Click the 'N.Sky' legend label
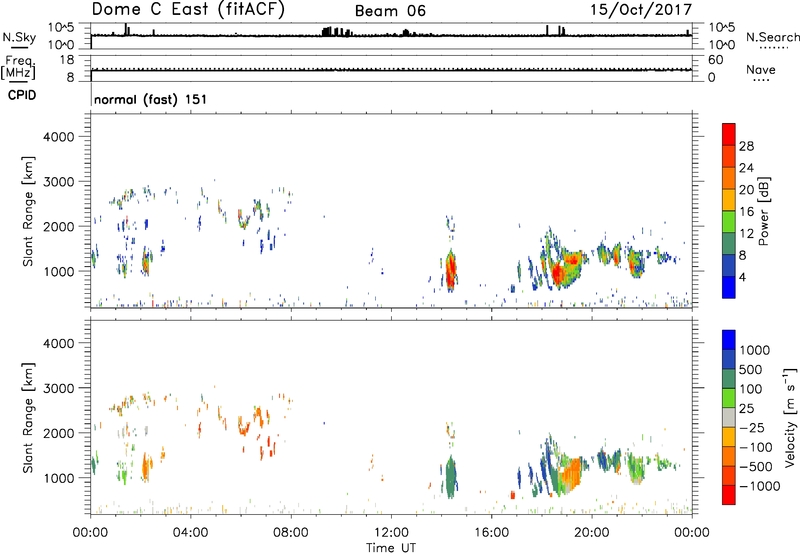The width and height of the screenshot is (800, 554). pos(19,37)
